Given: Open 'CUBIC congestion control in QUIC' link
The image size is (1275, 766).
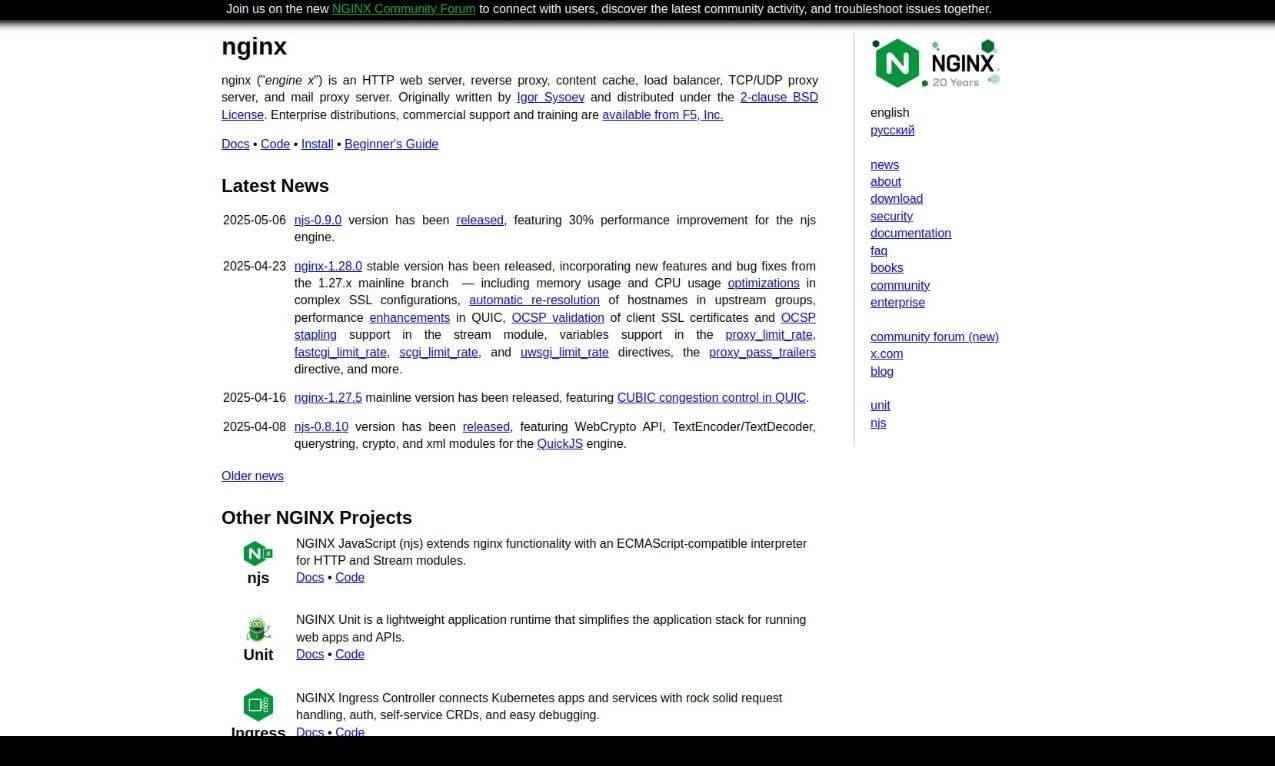Looking at the screenshot, I should pos(711,398).
